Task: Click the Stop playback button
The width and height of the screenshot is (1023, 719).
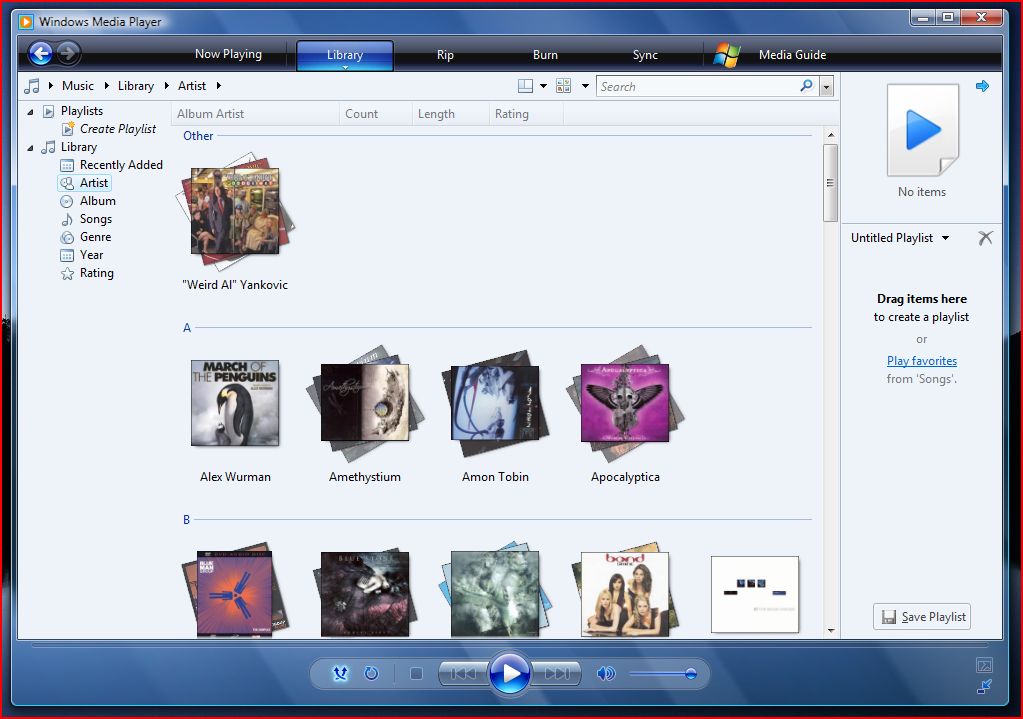Action: (416, 673)
